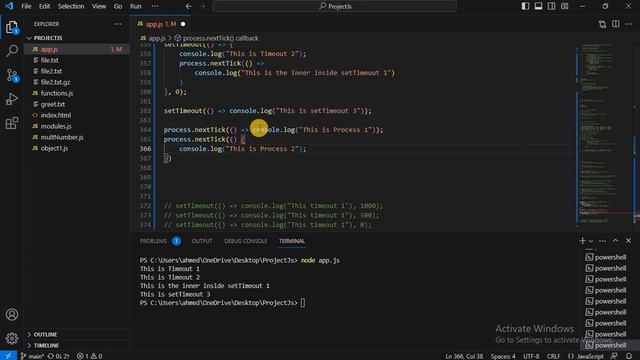Open the Go menu

coord(118,6)
